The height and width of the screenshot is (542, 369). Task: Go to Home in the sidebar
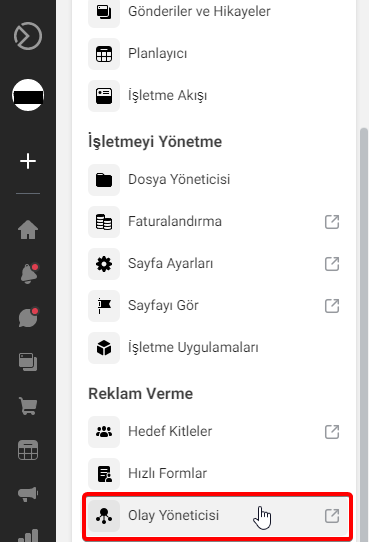pyautogui.click(x=28, y=230)
